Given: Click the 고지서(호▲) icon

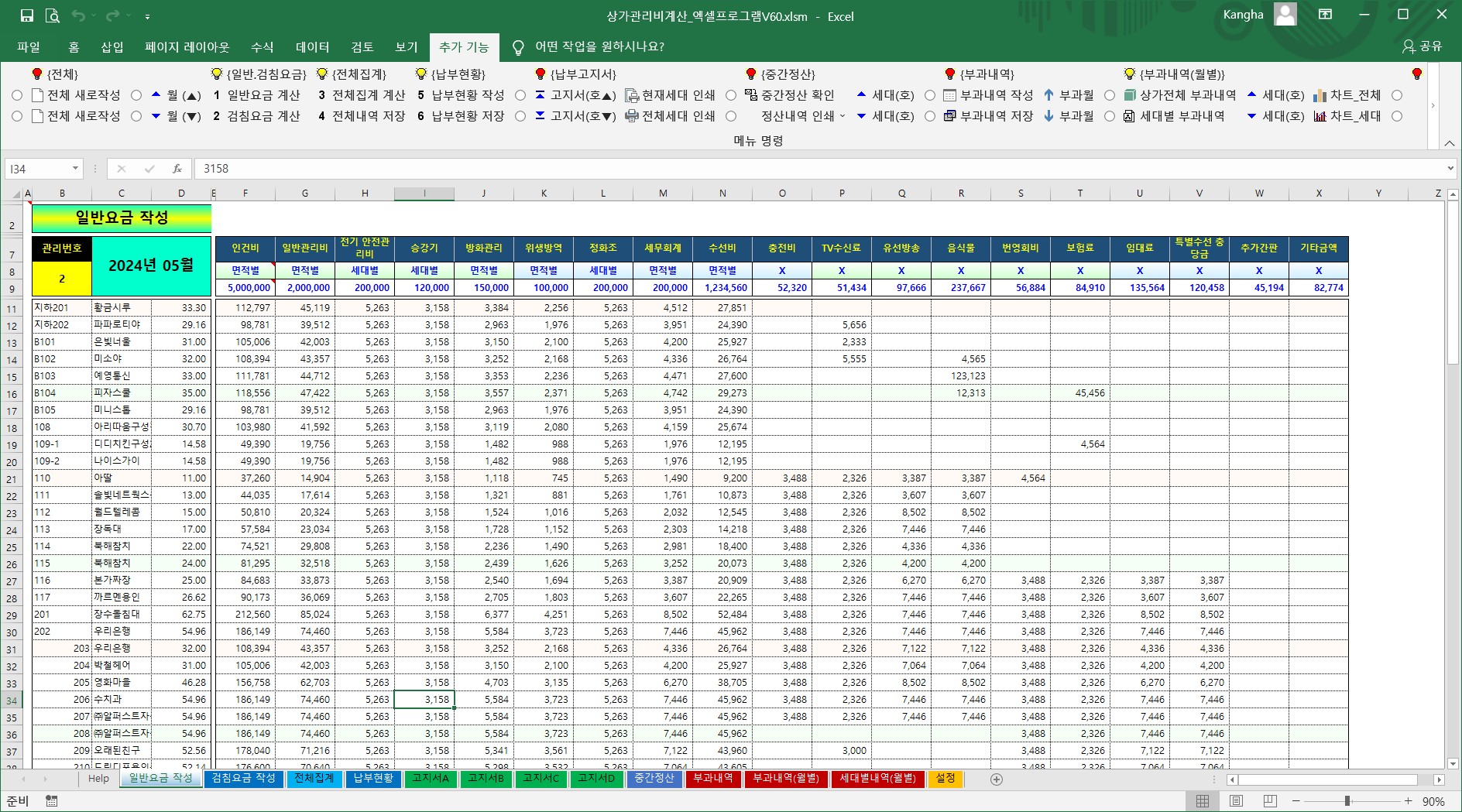Looking at the screenshot, I should pyautogui.click(x=540, y=95).
